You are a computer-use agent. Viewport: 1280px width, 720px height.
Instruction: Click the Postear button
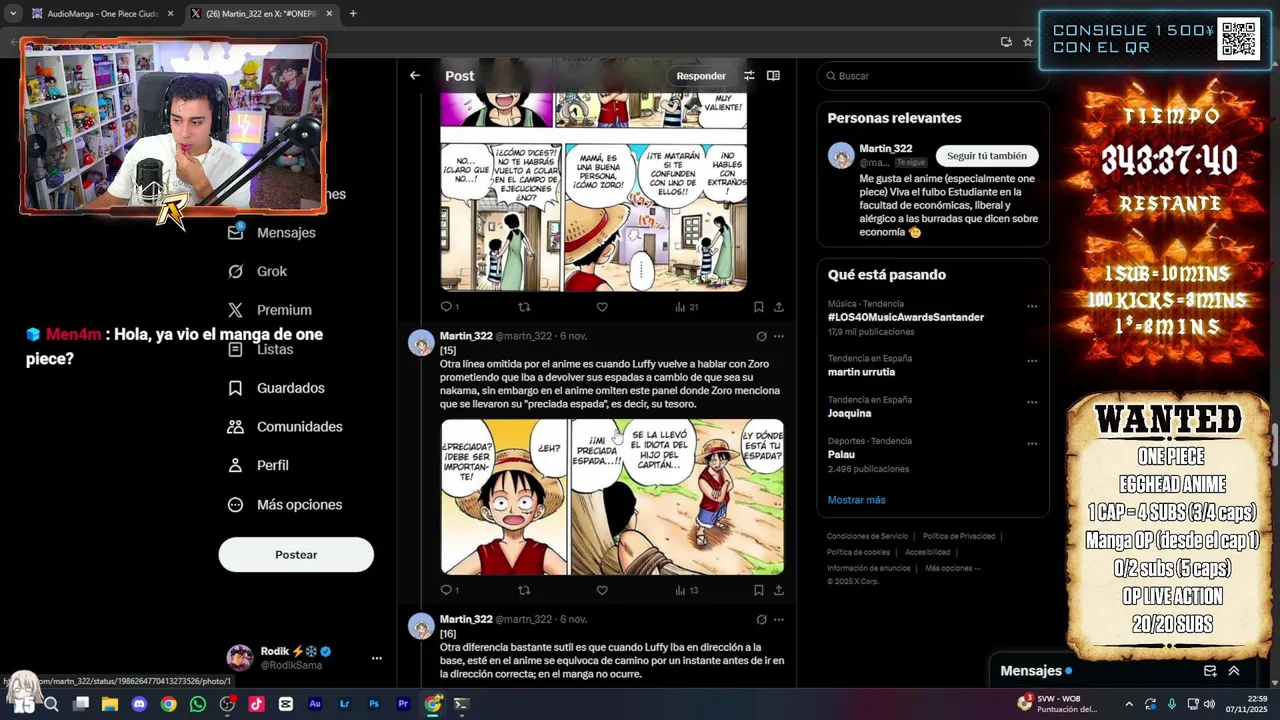(x=296, y=555)
